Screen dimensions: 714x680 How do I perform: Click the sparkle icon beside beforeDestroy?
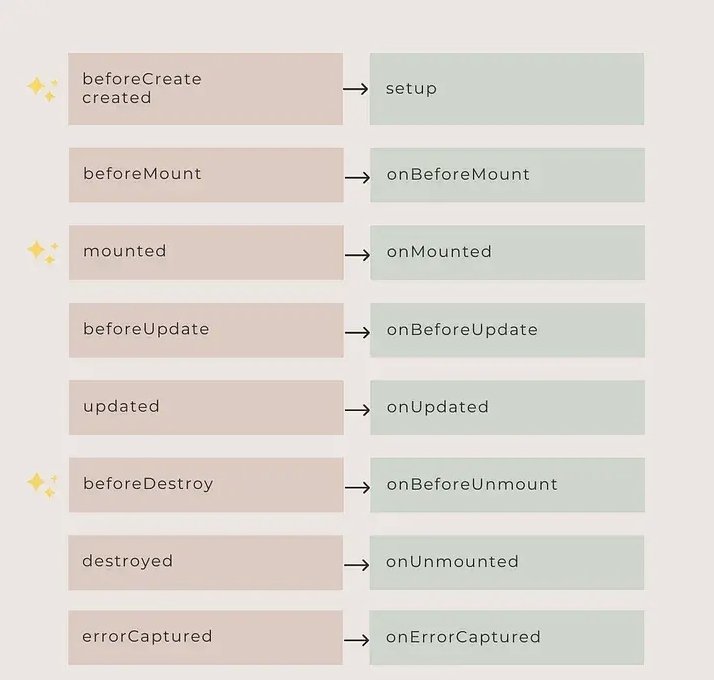click(x=42, y=486)
